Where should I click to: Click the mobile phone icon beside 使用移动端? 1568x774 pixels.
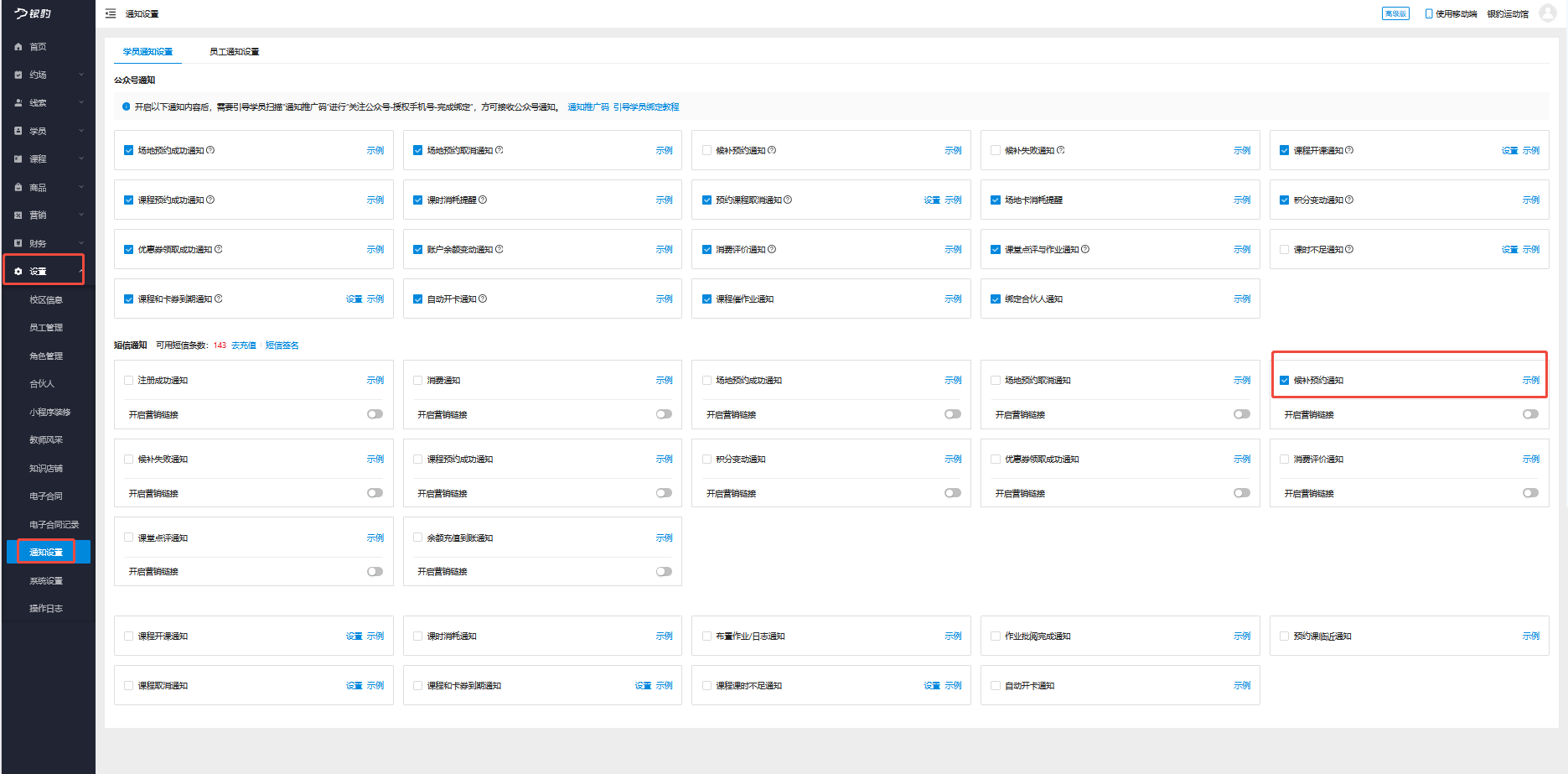(1429, 13)
